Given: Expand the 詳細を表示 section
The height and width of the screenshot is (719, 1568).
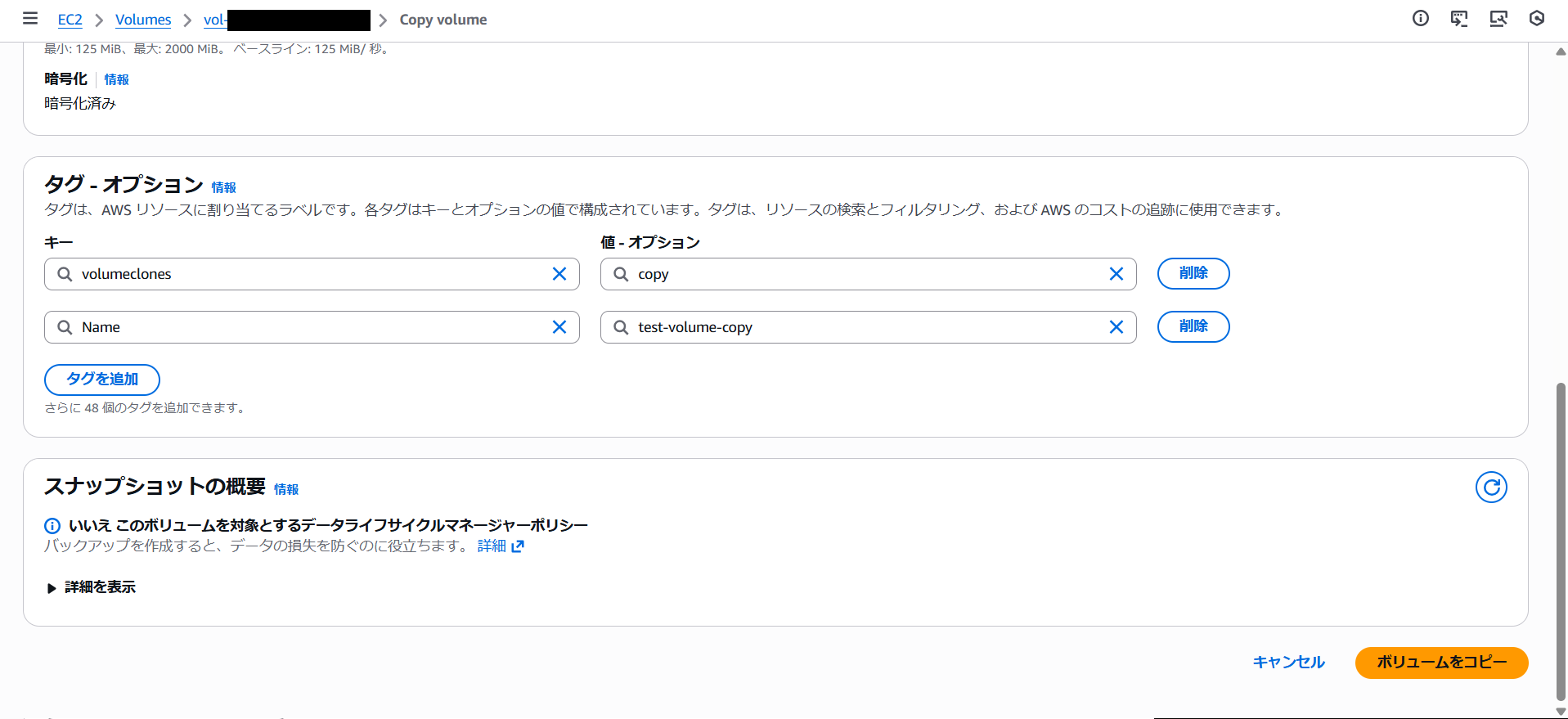Looking at the screenshot, I should [92, 587].
